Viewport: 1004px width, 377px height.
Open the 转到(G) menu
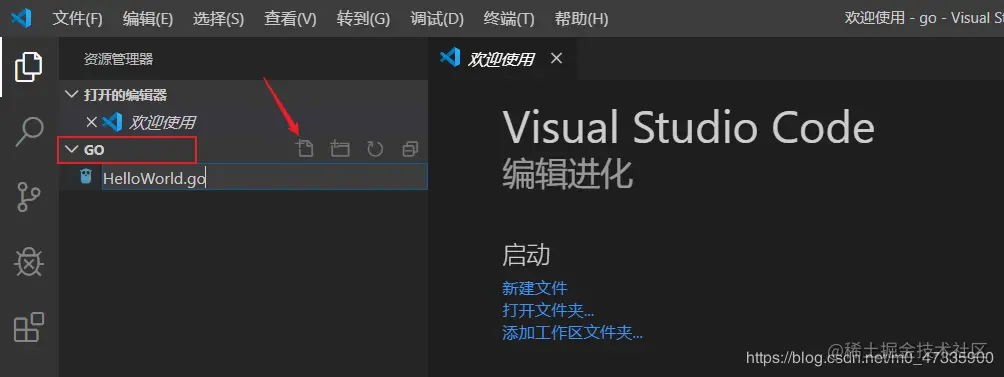click(363, 19)
